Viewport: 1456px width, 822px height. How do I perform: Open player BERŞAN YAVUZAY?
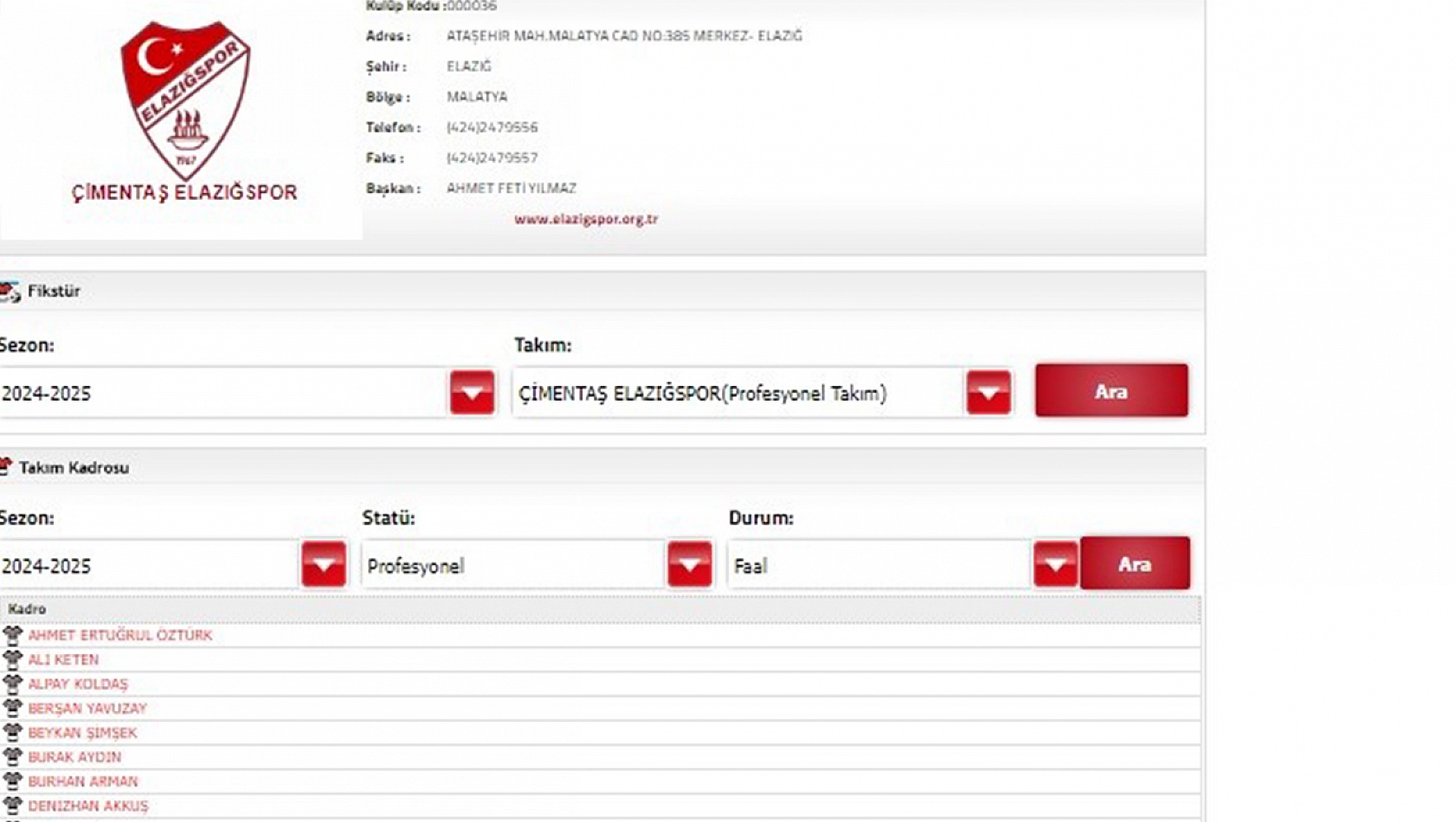[87, 708]
